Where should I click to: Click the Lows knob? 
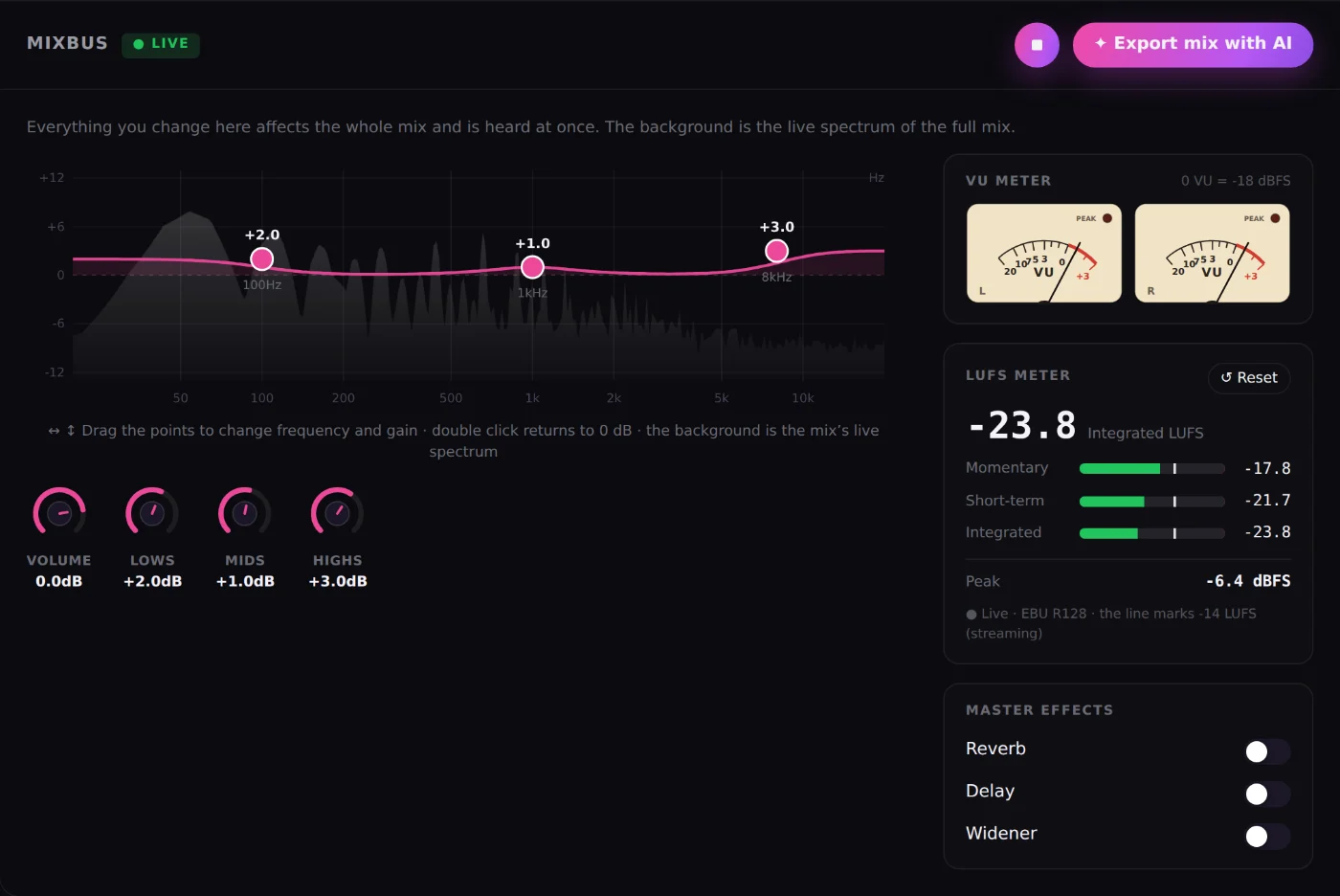tap(152, 513)
